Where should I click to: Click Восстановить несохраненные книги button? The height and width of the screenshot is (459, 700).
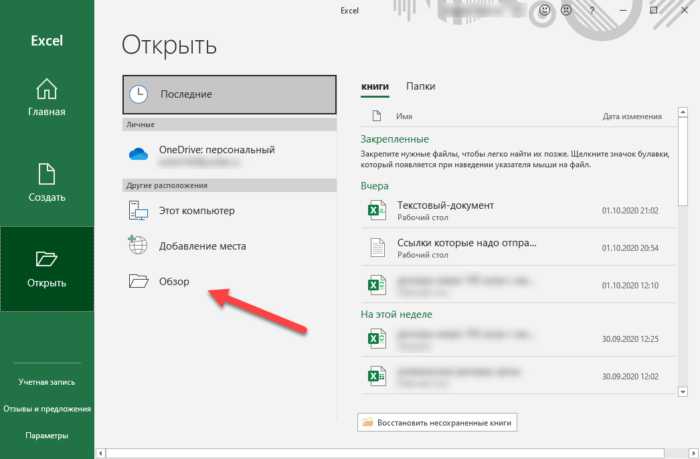[x=437, y=422]
